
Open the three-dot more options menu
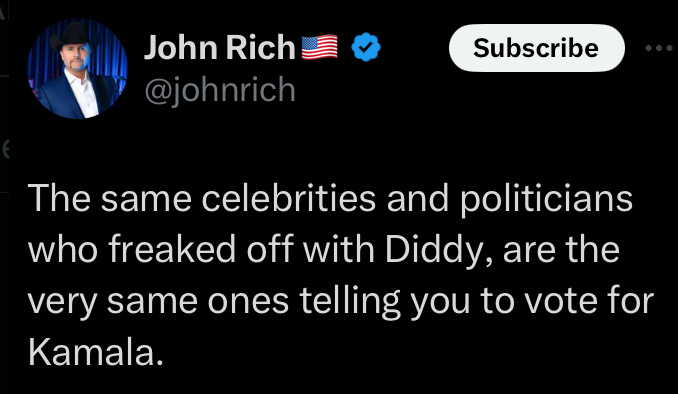coord(659,48)
